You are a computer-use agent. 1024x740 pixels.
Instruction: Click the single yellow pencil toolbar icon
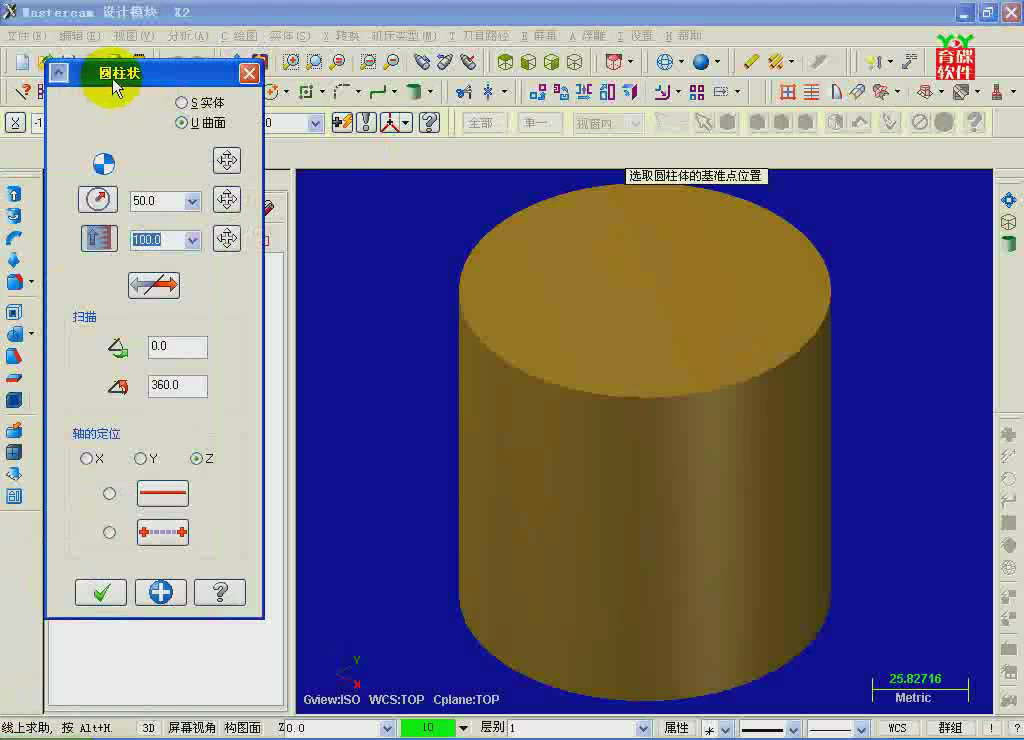point(751,62)
